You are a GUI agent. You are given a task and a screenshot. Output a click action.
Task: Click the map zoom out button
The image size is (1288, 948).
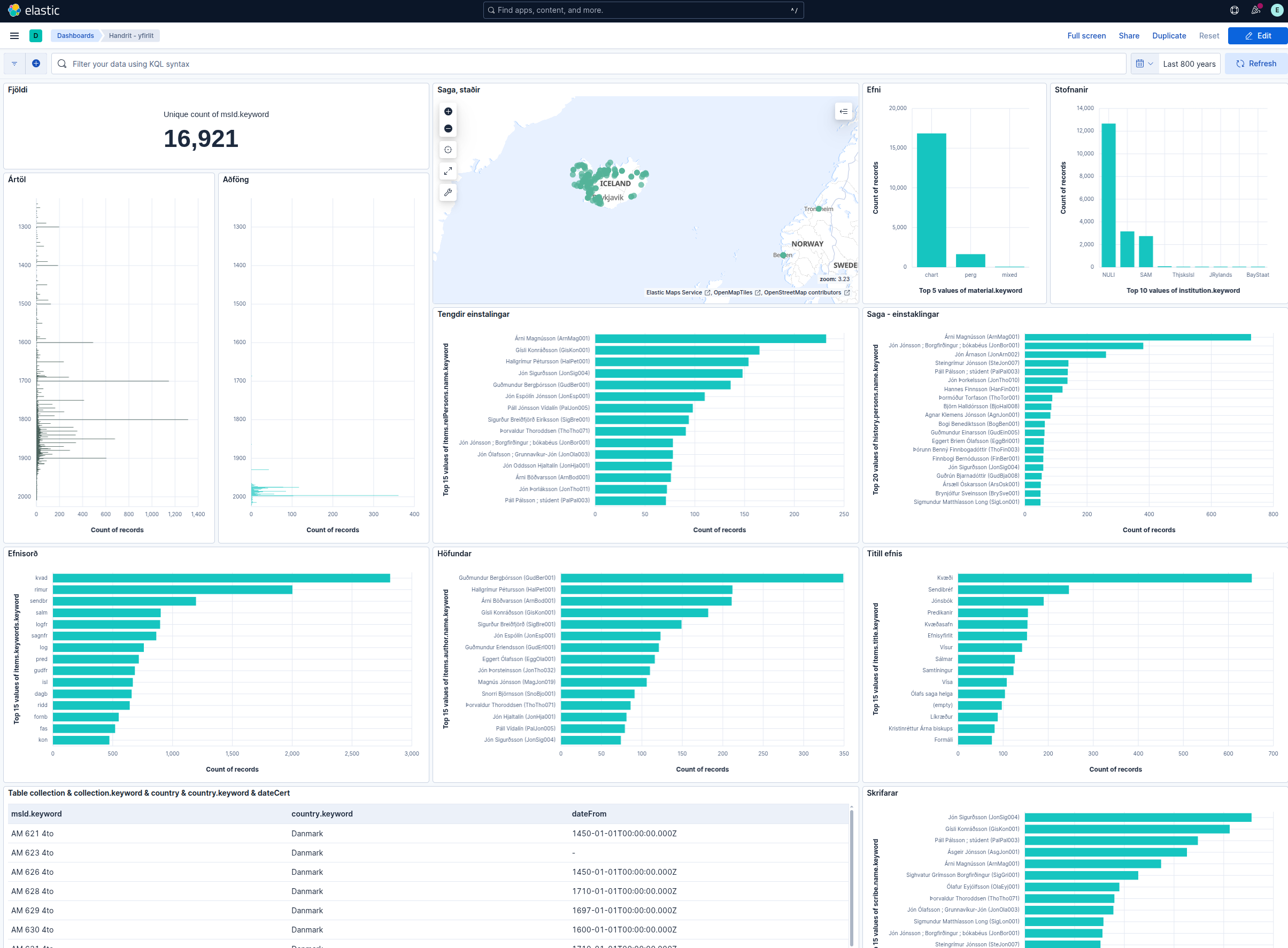(x=448, y=129)
